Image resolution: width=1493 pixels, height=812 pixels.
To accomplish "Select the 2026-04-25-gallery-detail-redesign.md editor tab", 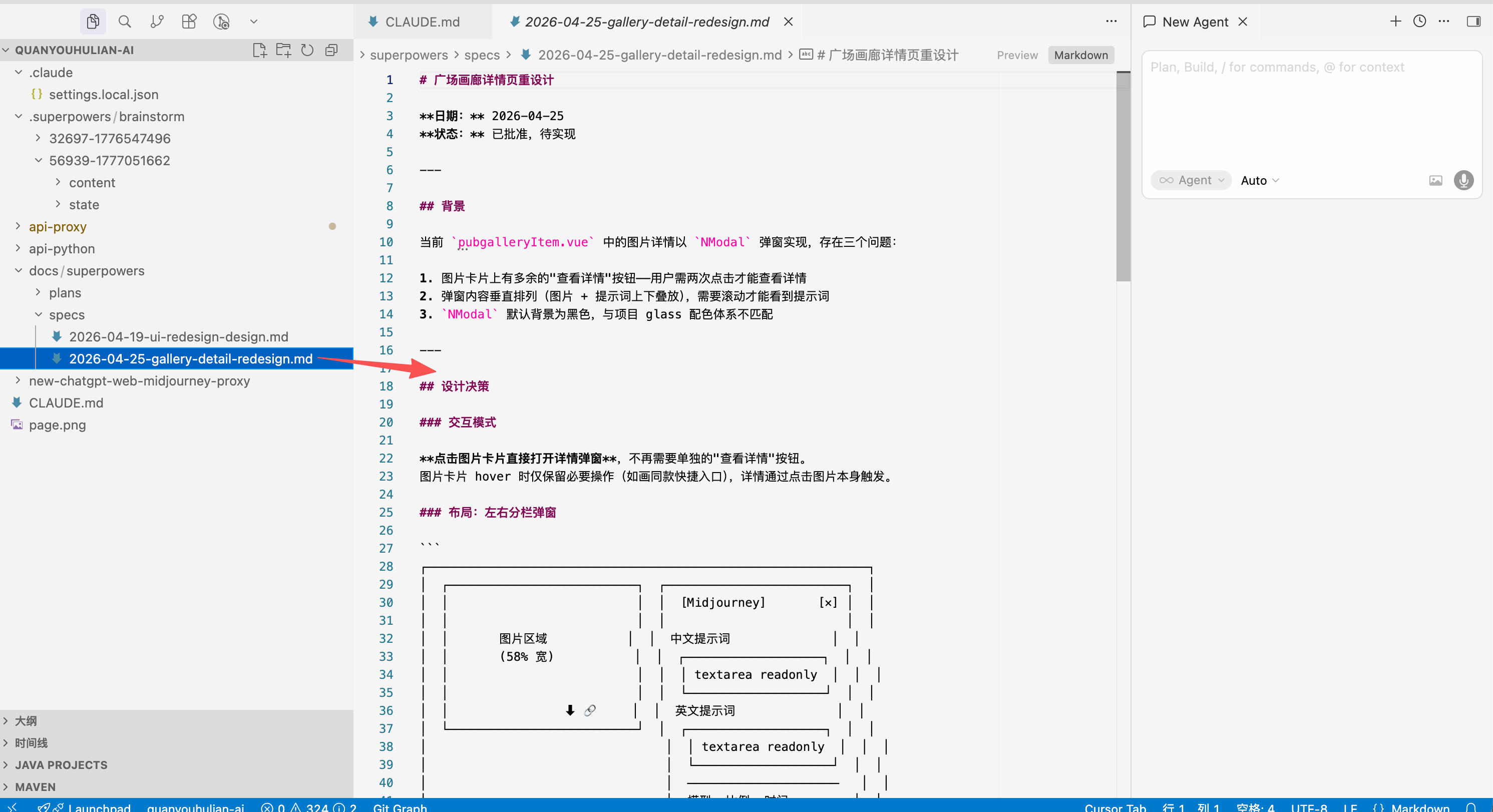I will point(647,22).
